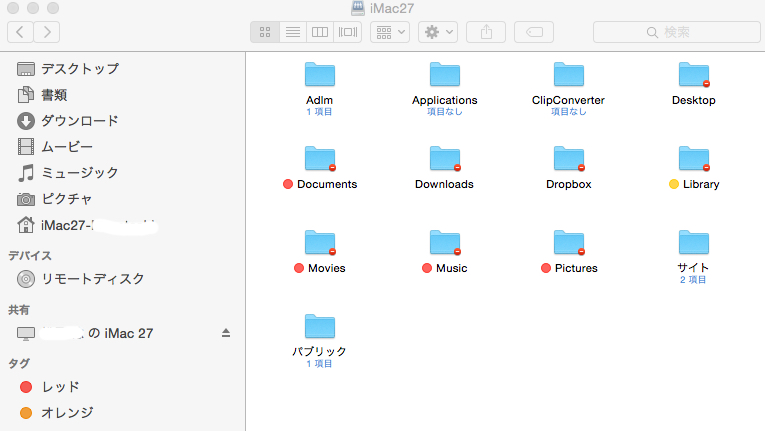Filter by the オレンジ tag
The width and height of the screenshot is (765, 431).
57,413
